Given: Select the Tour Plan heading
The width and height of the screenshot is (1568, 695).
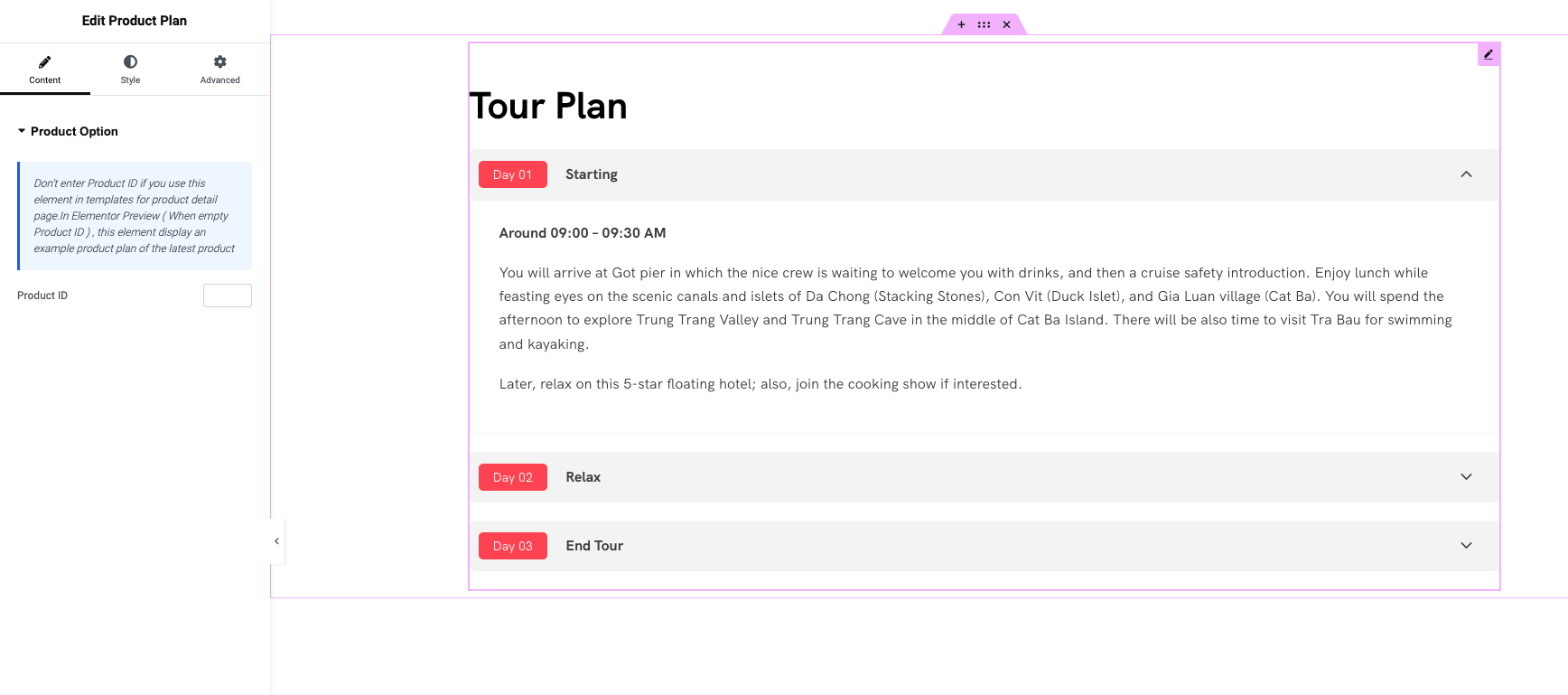Looking at the screenshot, I should click(x=548, y=107).
